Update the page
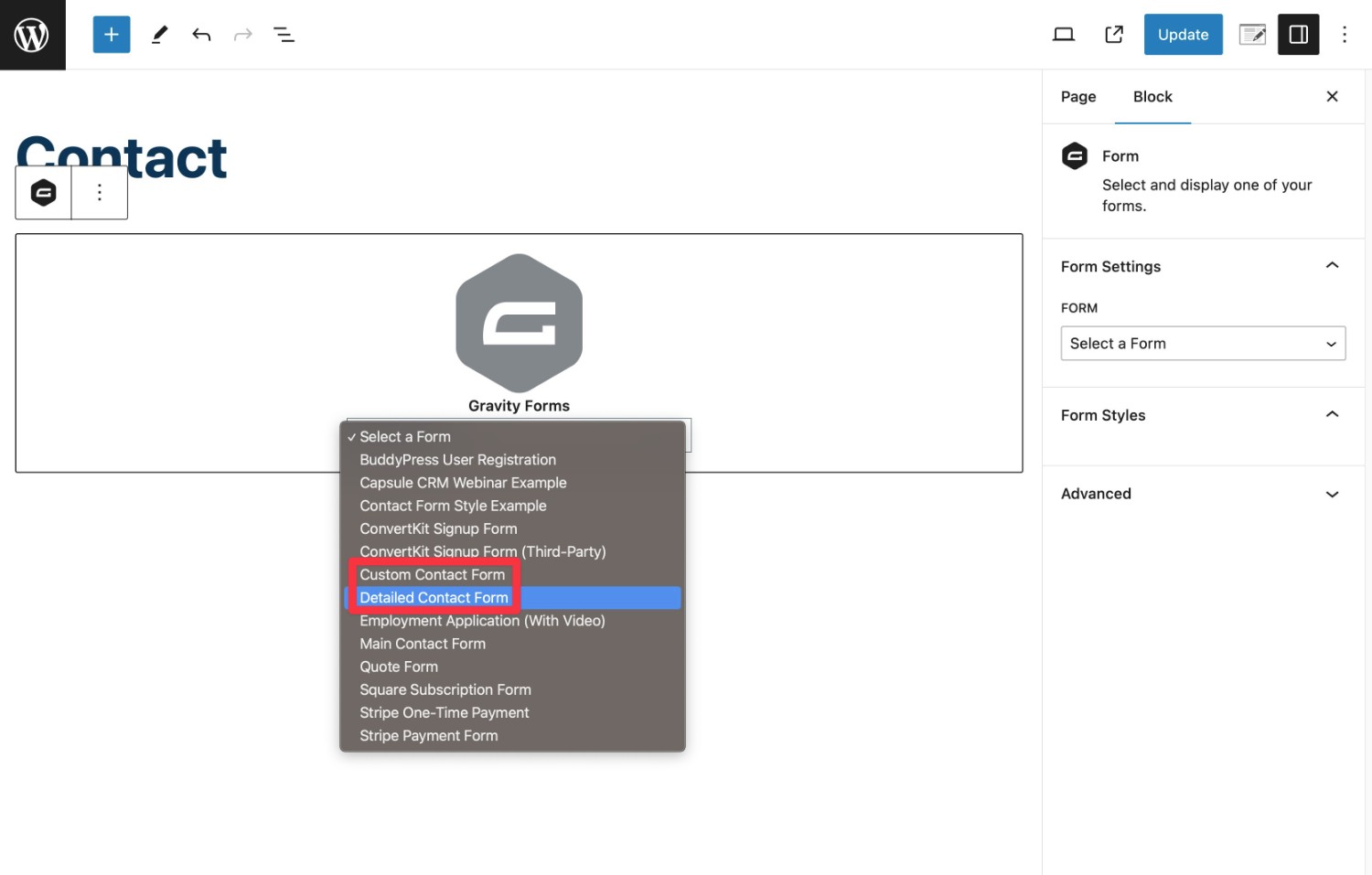Image resolution: width=1372 pixels, height=875 pixels. click(1183, 35)
